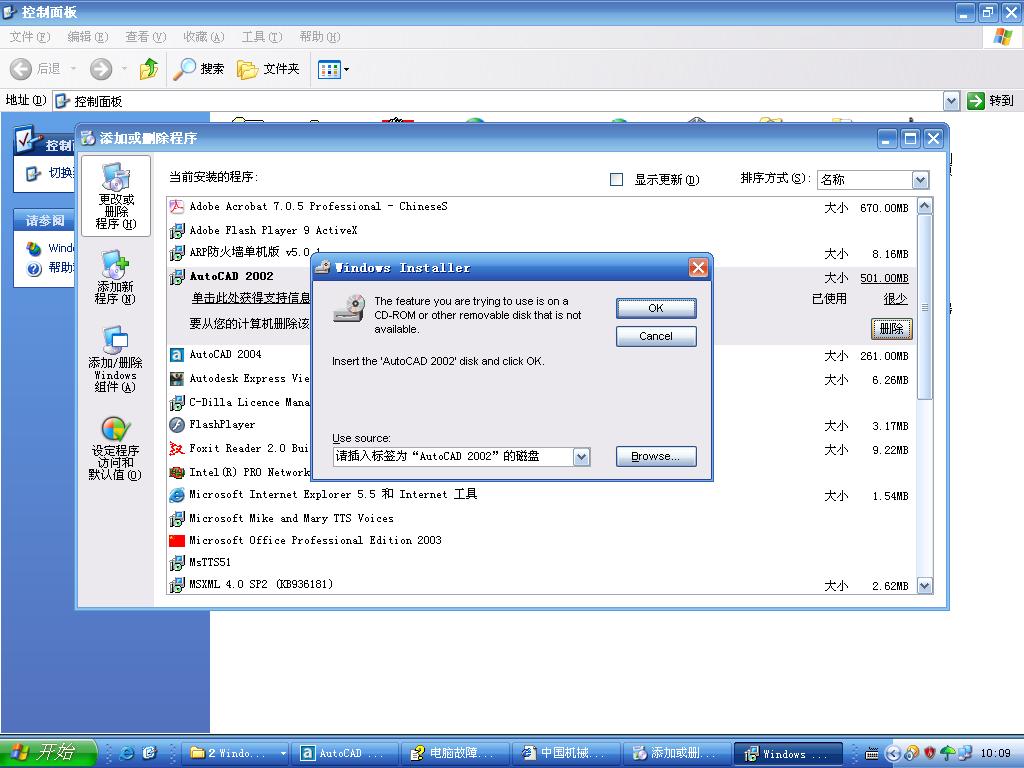Viewport: 1024px width, 768px height.
Task: Click OK in Windows Installer dialog
Action: tap(656, 308)
